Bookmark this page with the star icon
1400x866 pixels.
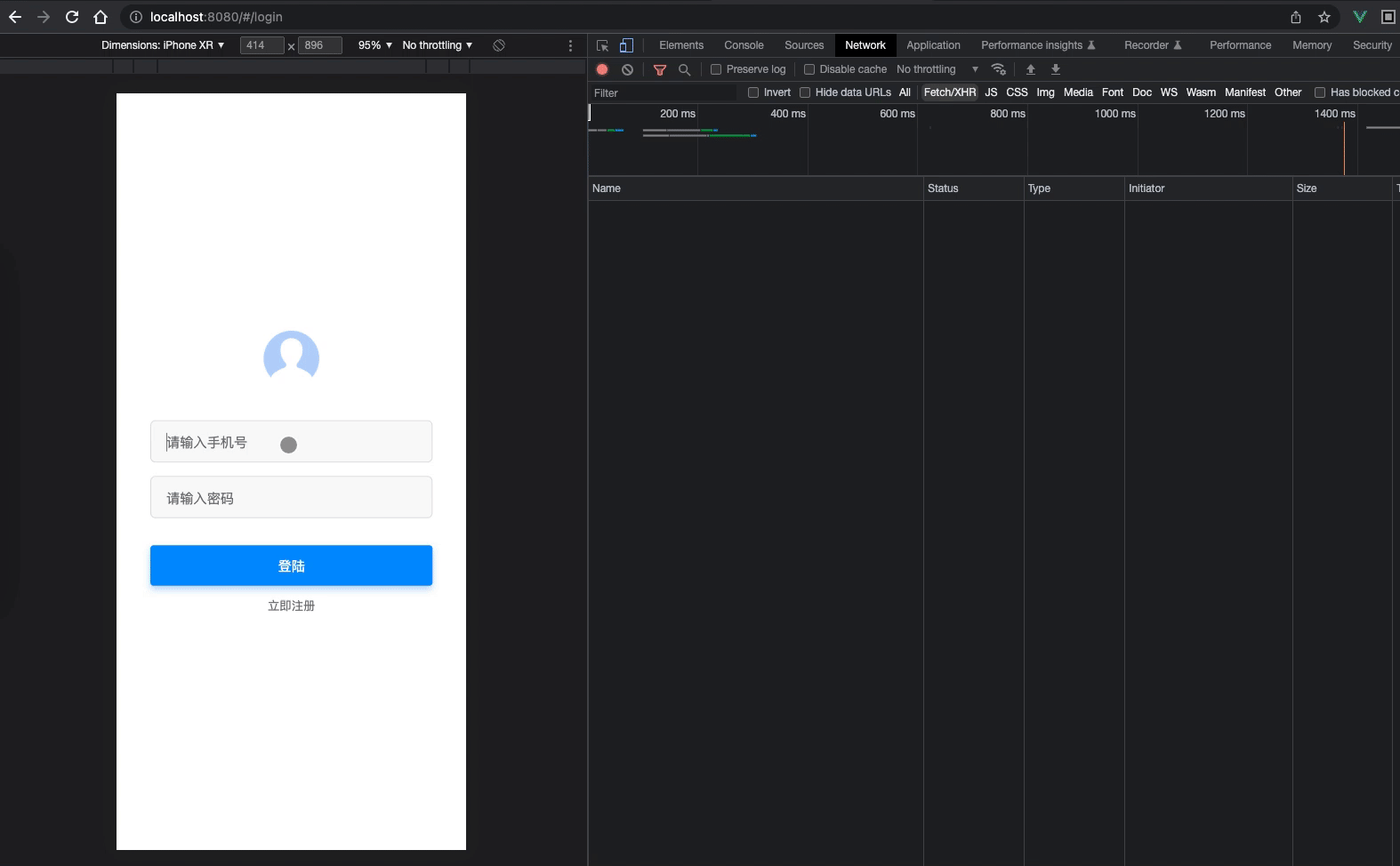1324,17
